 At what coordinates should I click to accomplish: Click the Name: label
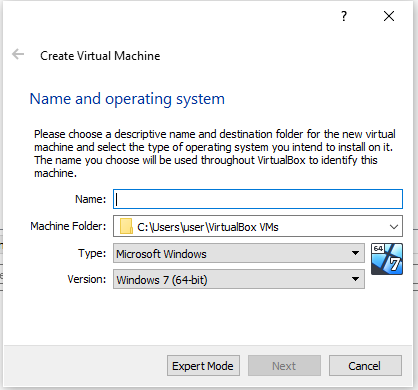(90, 199)
